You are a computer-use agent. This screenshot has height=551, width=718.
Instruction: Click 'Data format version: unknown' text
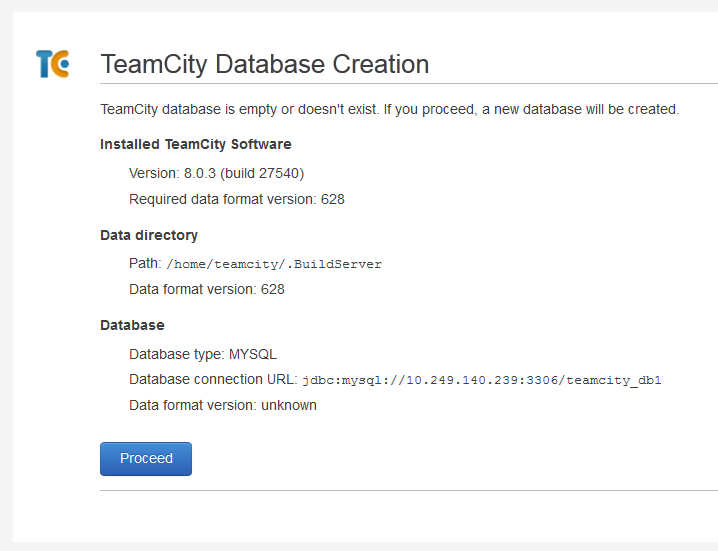[223, 405]
